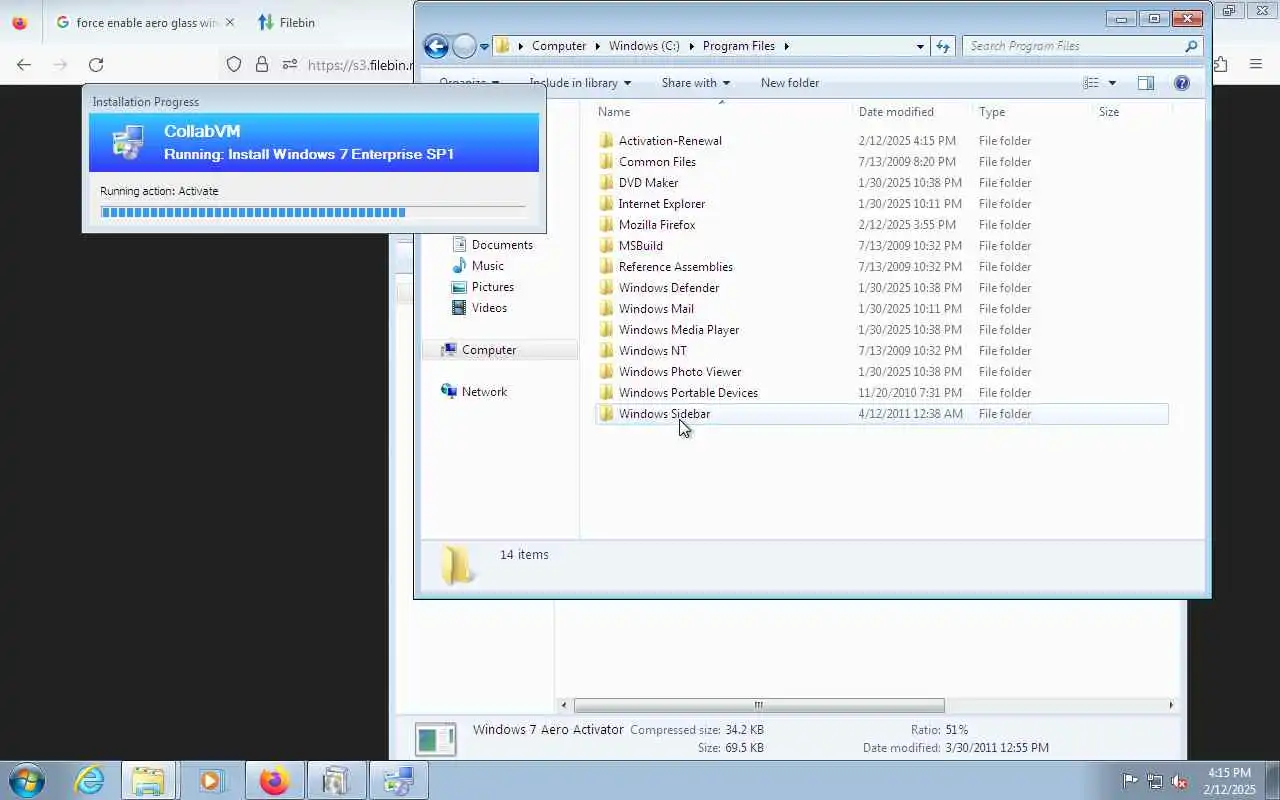Click the magnifier icon in the search box
Screen dimensions: 1280x800
pos(1190,46)
